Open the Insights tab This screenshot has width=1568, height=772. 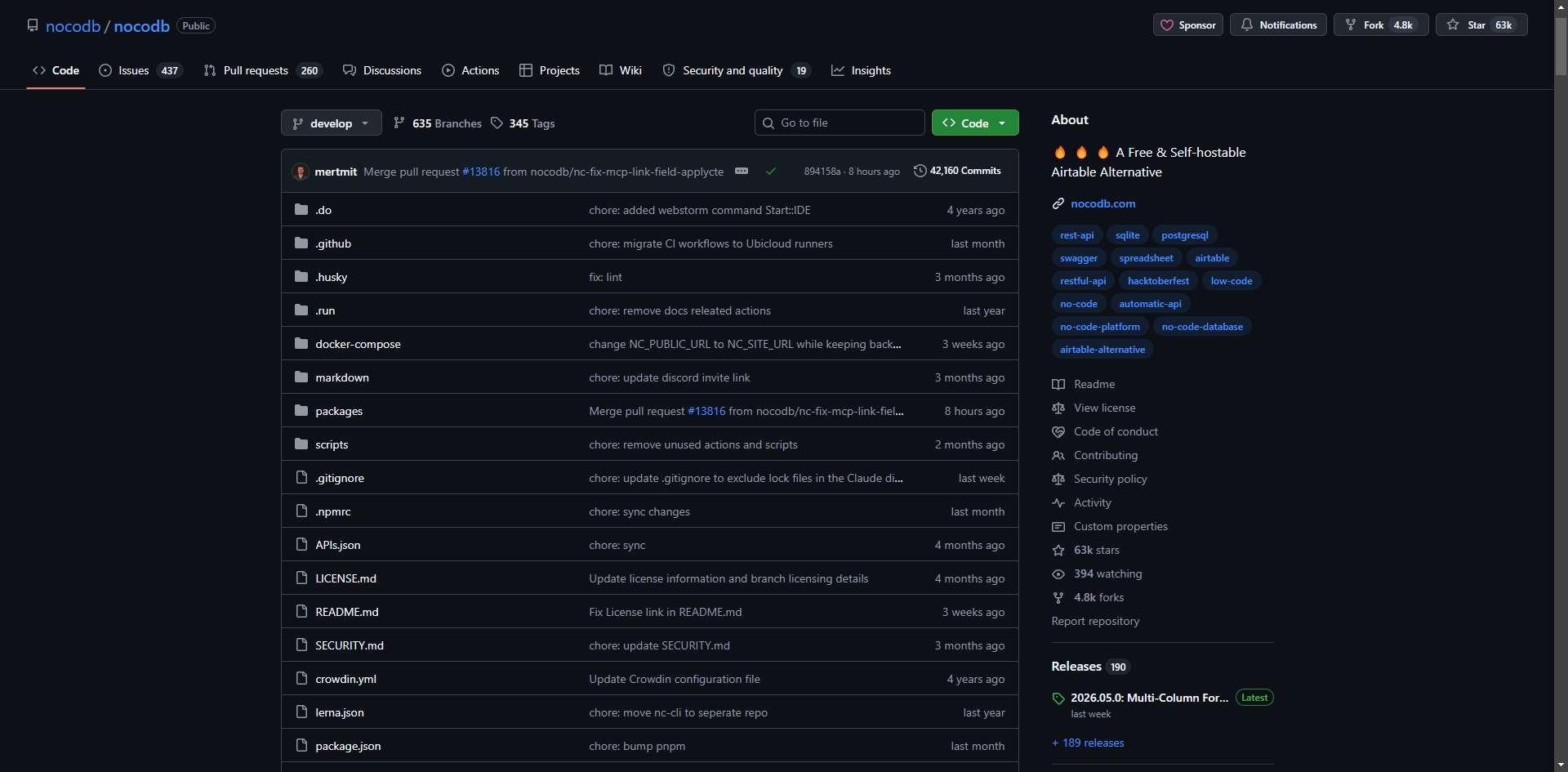point(861,70)
